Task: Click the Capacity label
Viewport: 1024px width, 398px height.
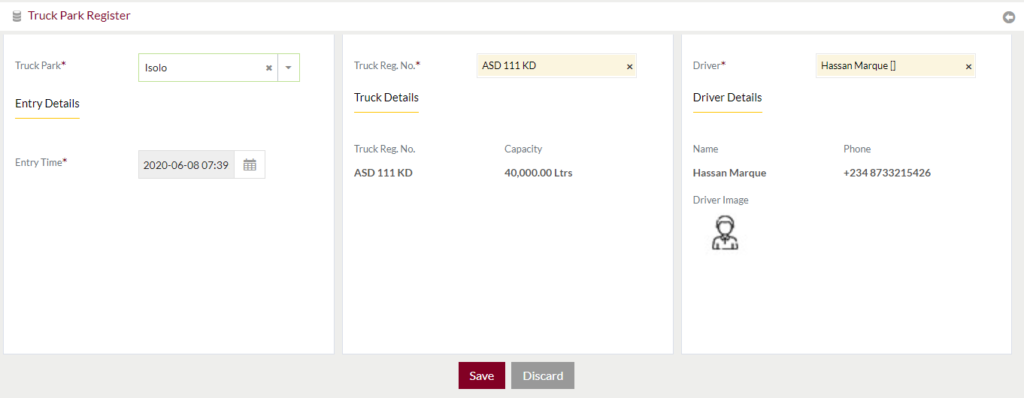Action: tap(523, 149)
